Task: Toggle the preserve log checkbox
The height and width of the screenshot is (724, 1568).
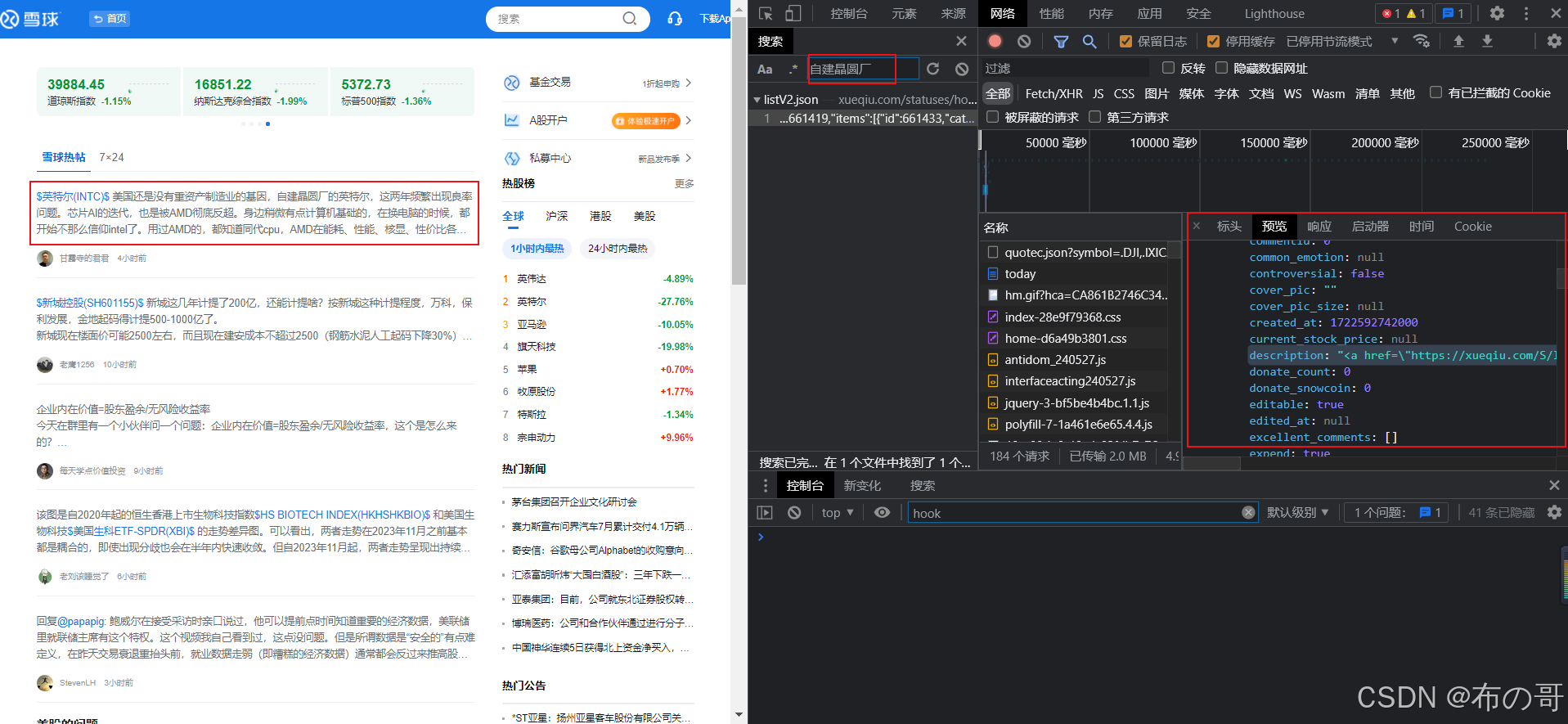Action: 1125,41
